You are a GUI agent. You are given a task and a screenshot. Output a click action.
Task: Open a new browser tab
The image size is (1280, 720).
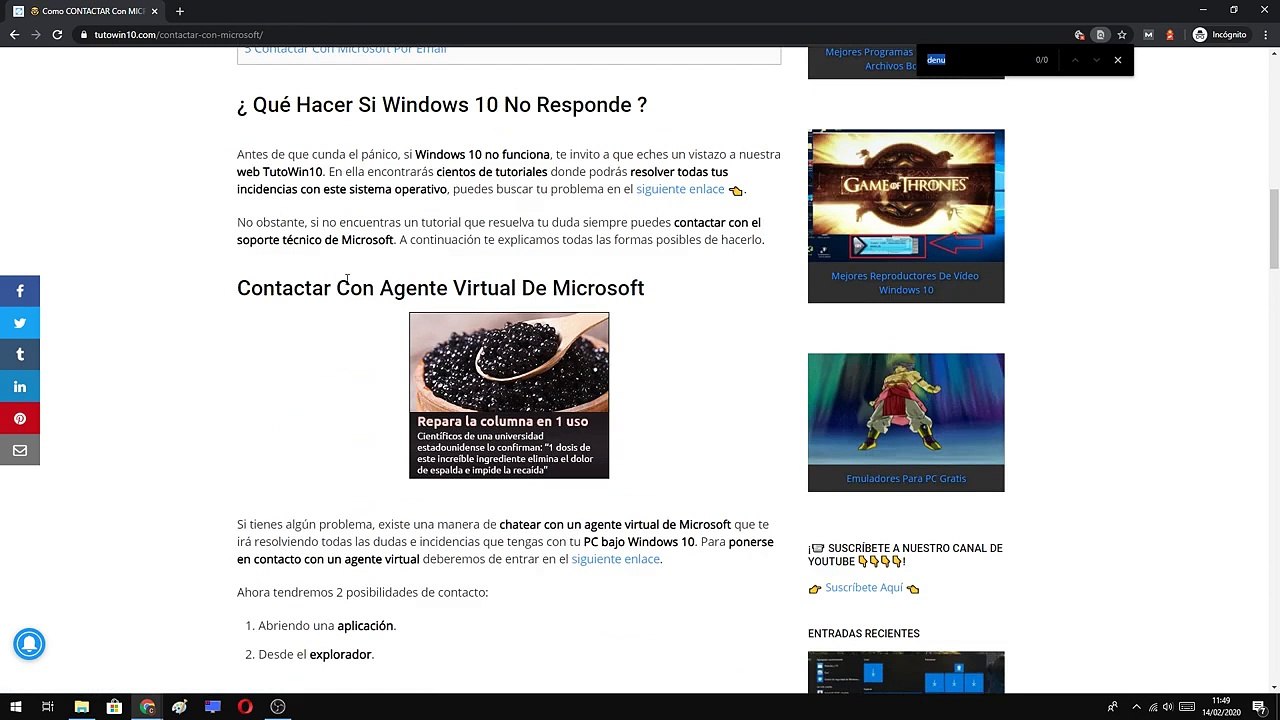[180, 11]
